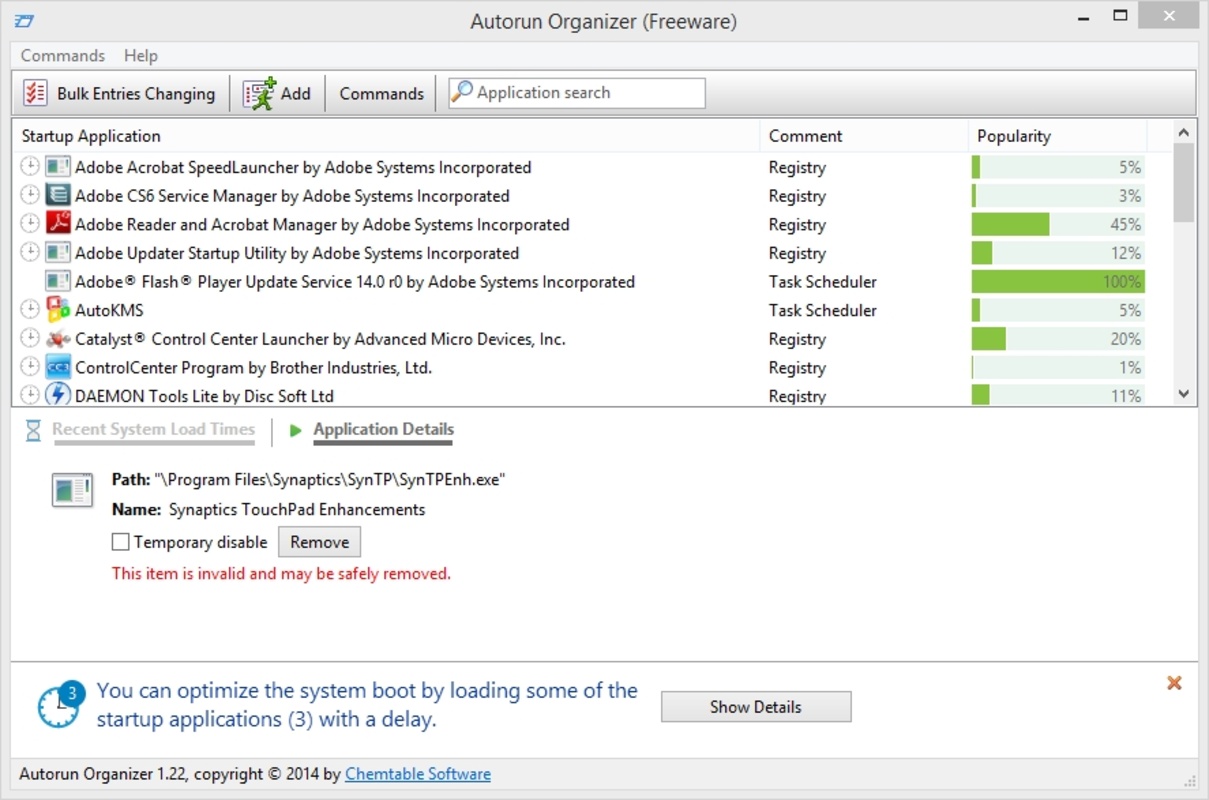Select the Adobe Acrobat SpeedLauncher row text

point(303,167)
